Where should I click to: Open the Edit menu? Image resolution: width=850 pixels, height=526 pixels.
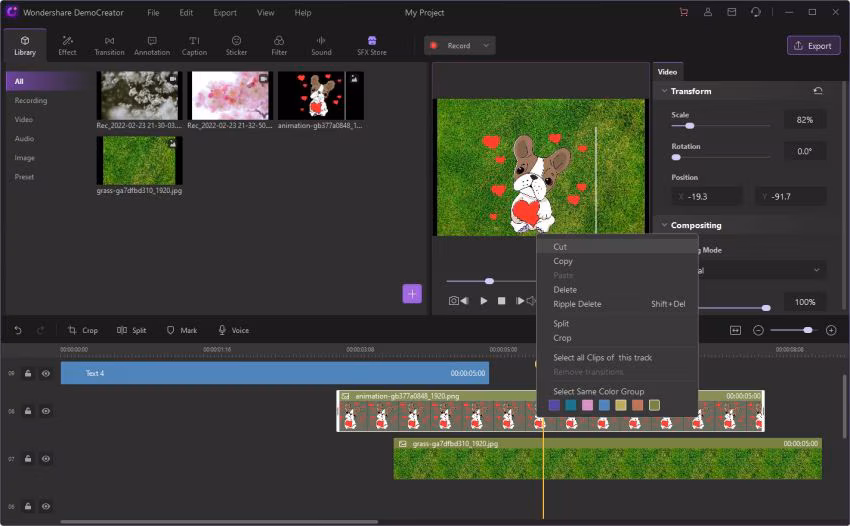(x=186, y=12)
